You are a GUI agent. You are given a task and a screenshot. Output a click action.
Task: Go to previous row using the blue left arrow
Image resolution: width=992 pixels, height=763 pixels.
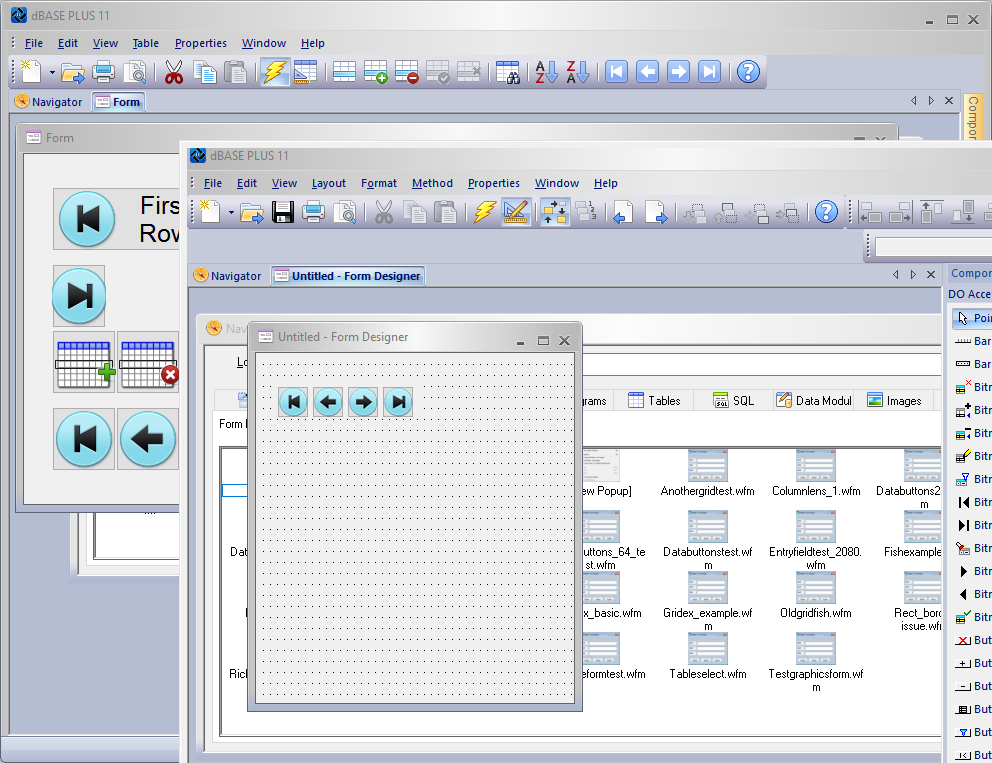coord(647,72)
